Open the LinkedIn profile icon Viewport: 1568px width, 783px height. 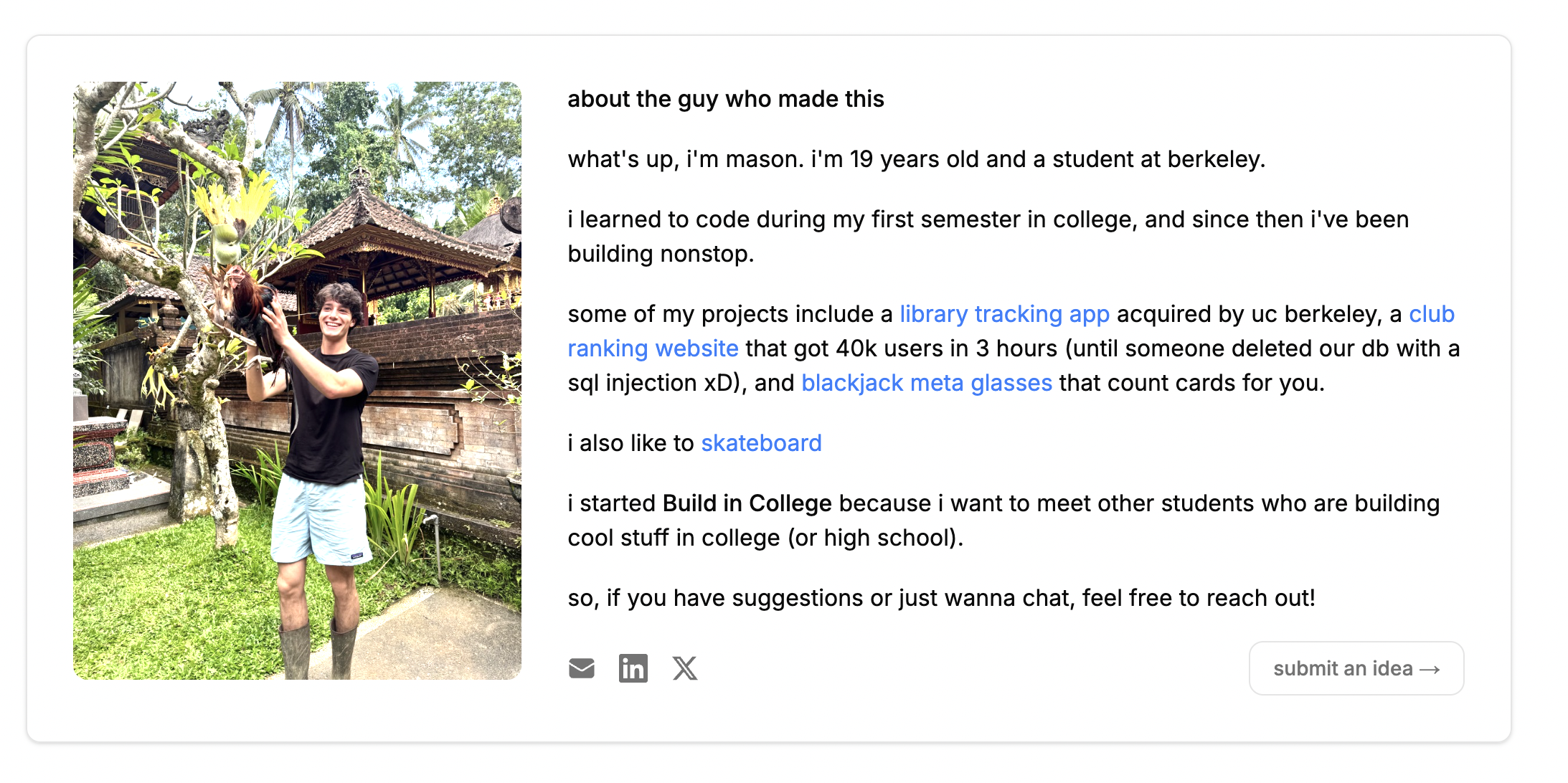(x=633, y=668)
